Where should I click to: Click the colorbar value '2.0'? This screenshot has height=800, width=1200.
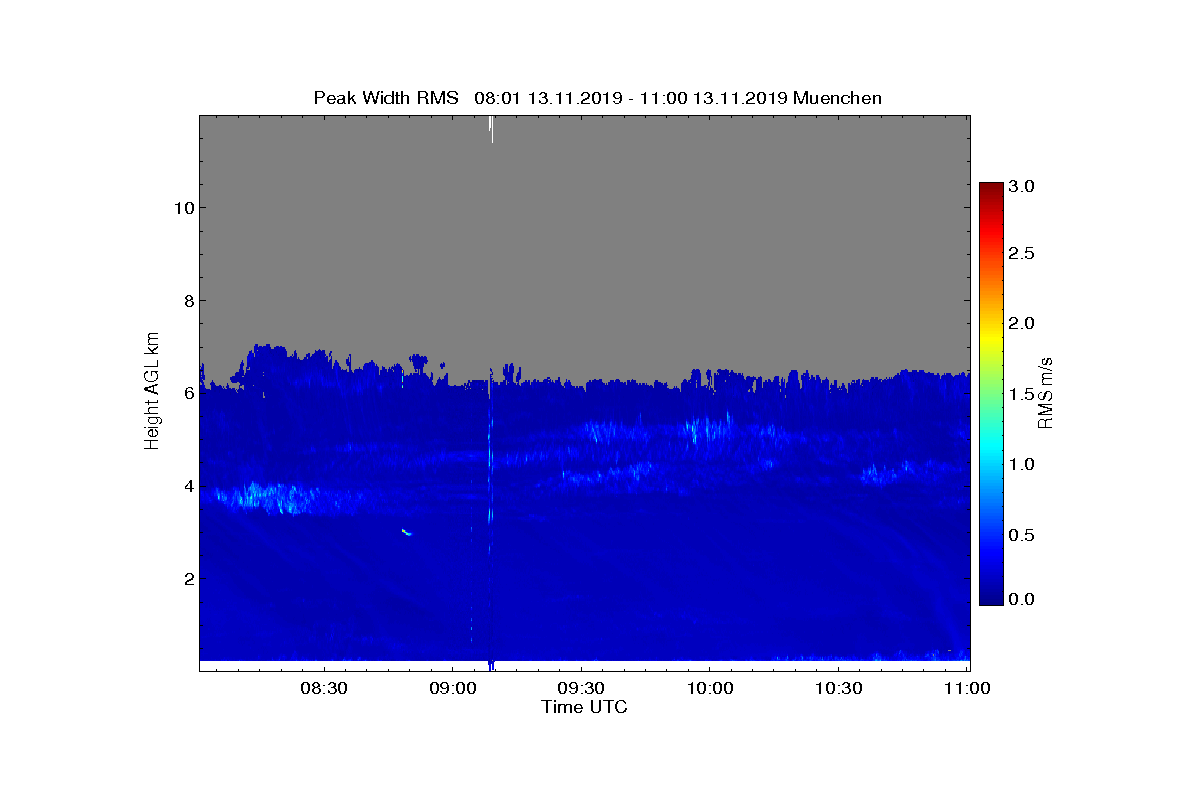point(1023,323)
